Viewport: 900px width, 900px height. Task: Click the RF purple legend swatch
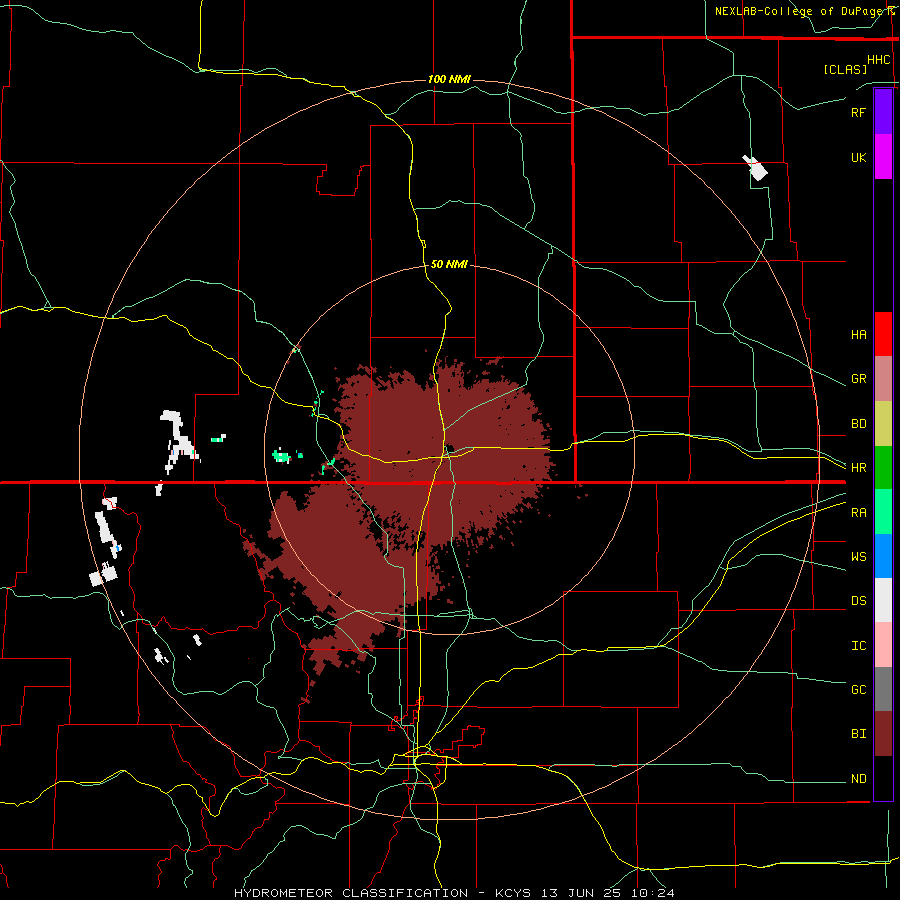(x=883, y=112)
